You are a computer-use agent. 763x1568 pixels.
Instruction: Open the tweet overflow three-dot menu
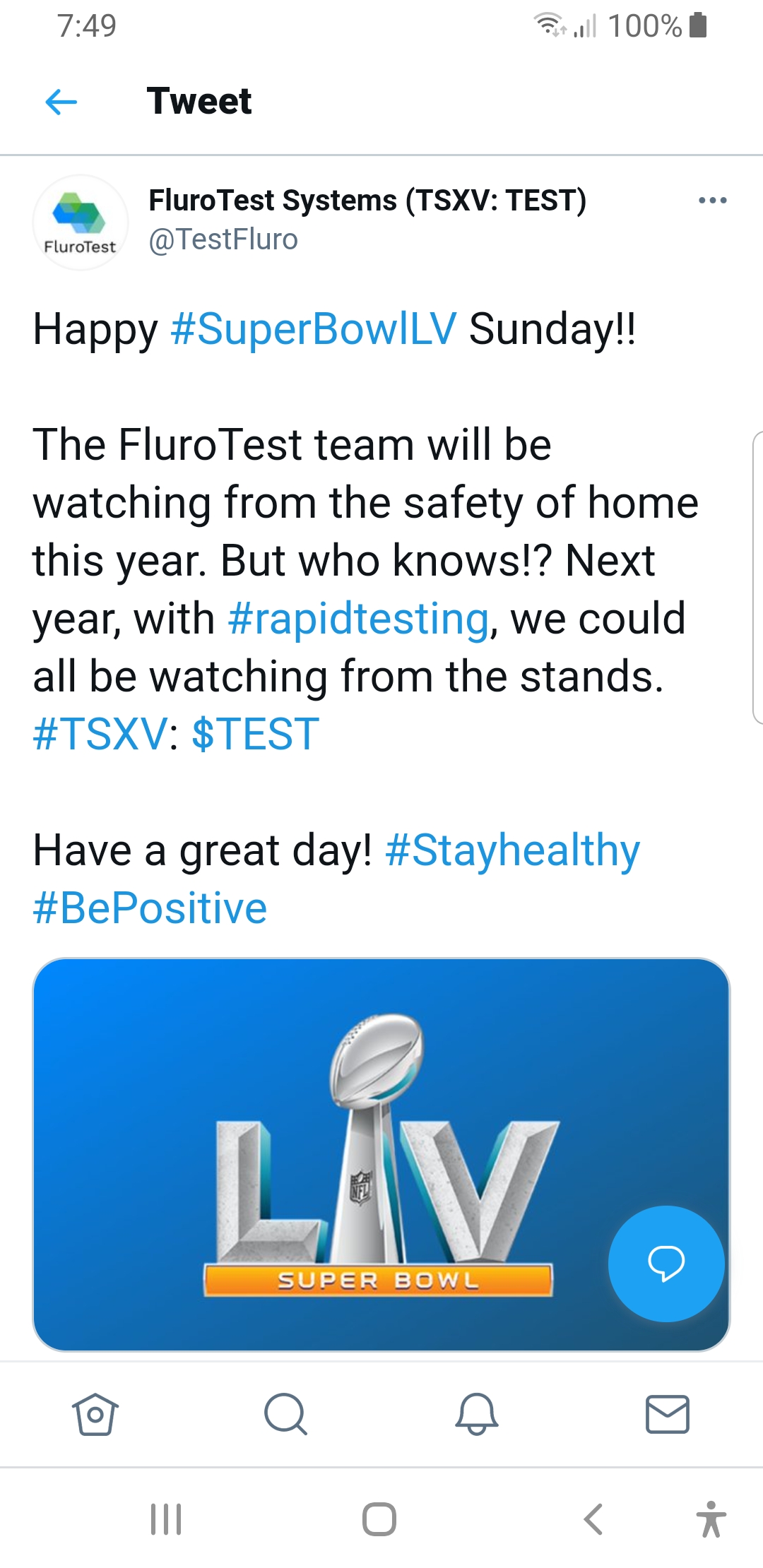coord(712,201)
